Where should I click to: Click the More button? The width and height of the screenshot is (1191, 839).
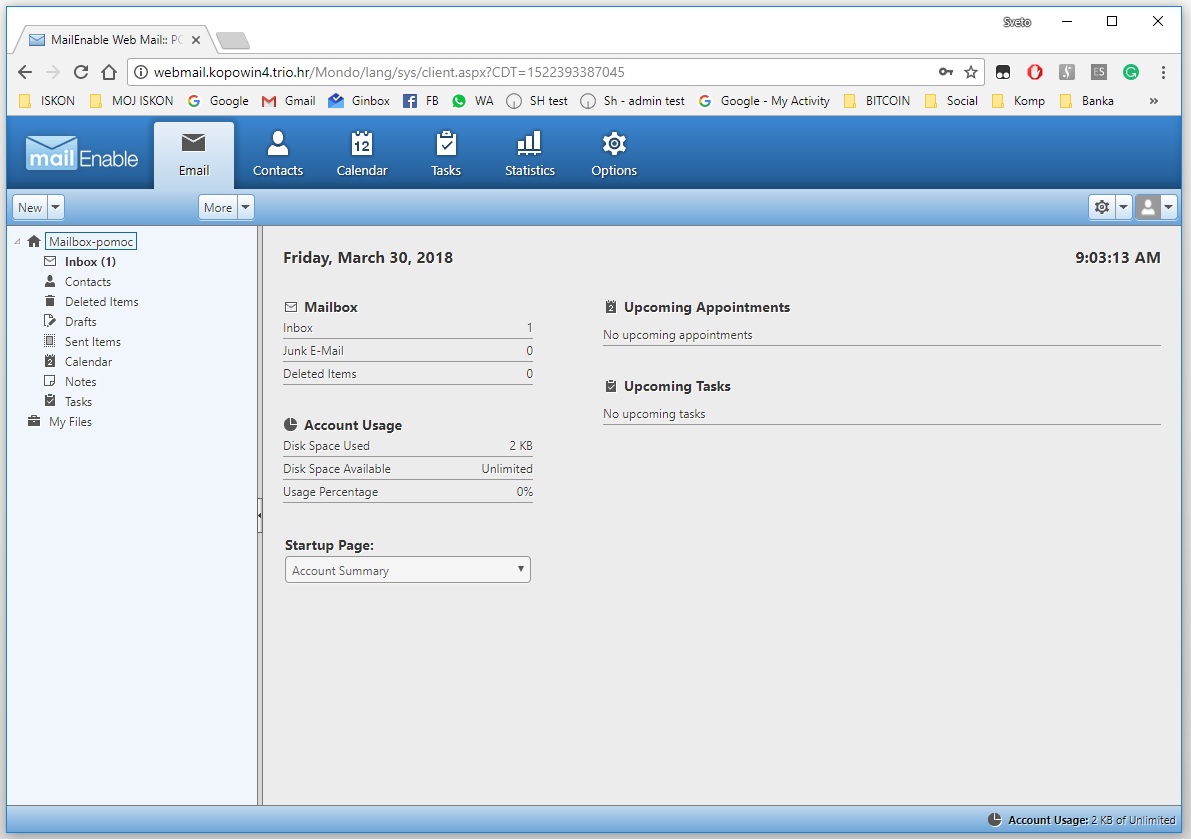[218, 207]
